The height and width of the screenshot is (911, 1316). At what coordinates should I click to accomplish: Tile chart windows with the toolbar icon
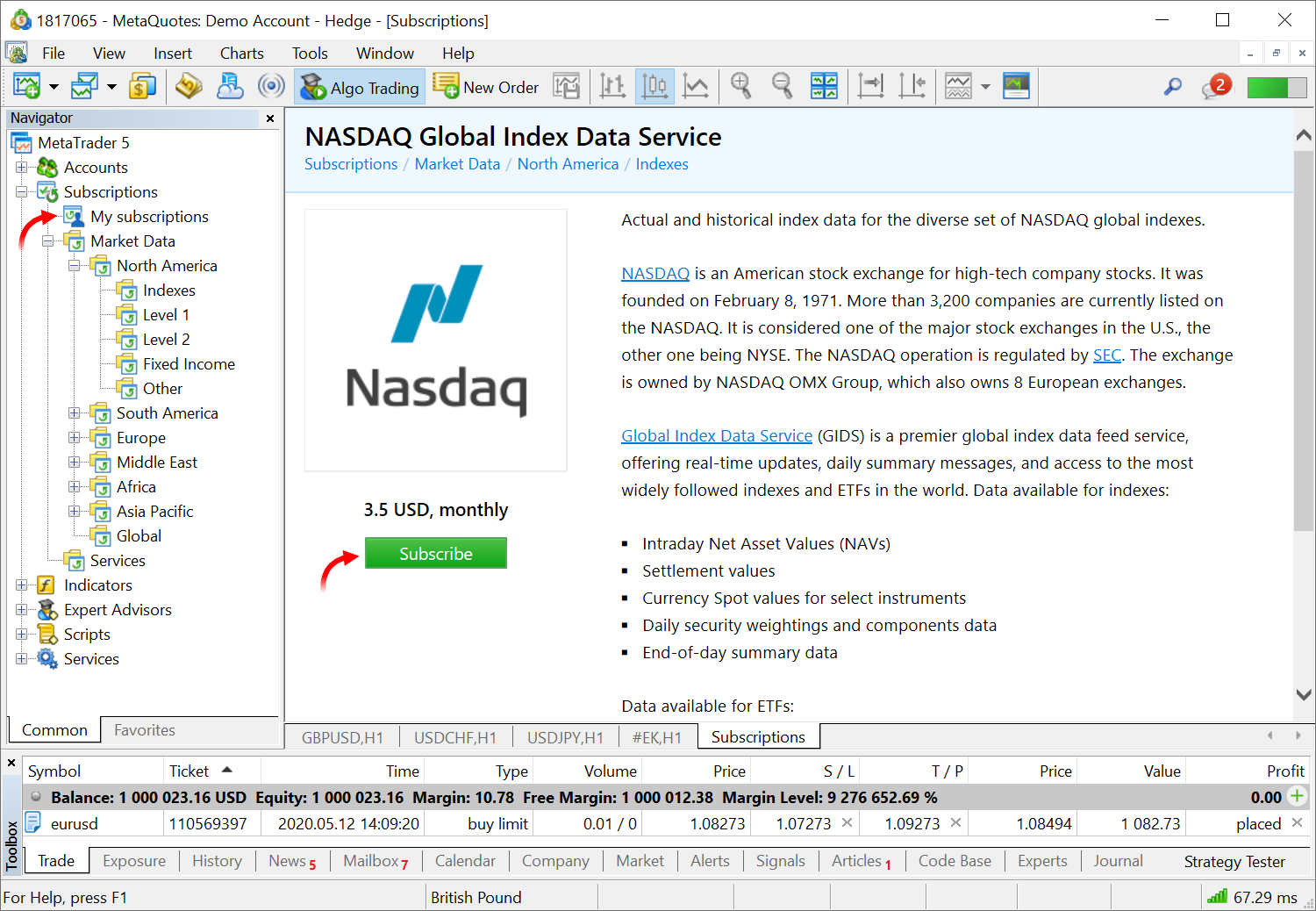[824, 86]
